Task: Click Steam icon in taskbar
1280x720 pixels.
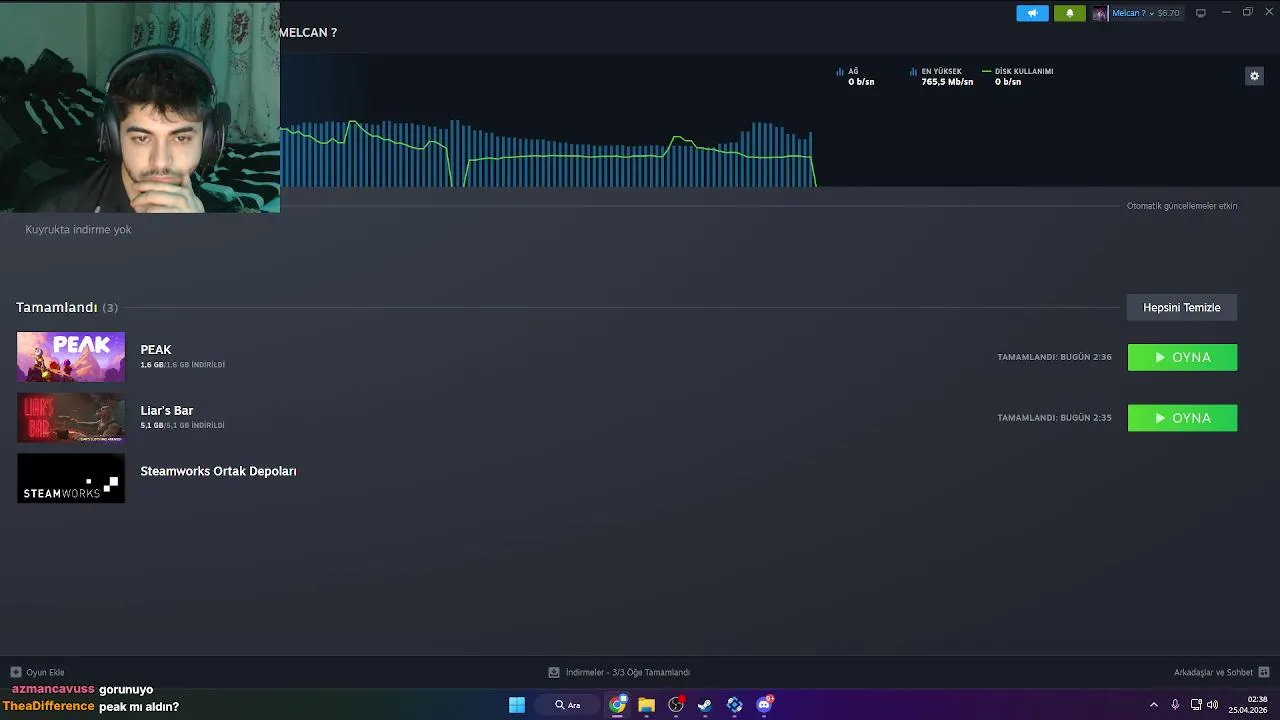Action: [x=705, y=705]
